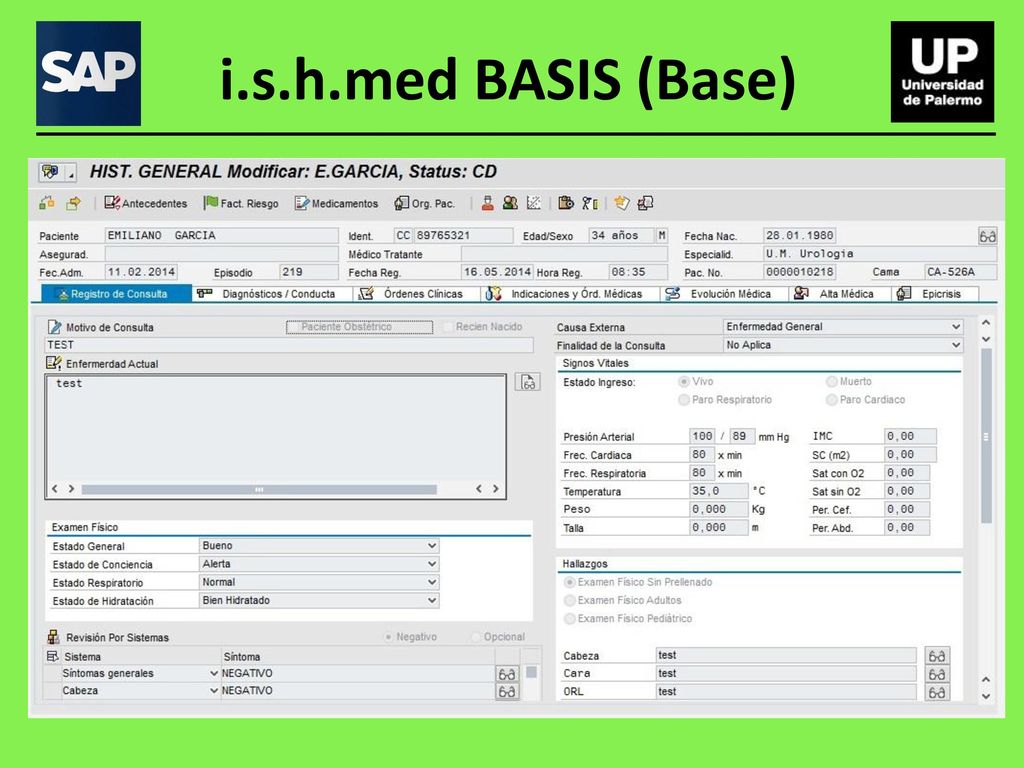Image resolution: width=1024 pixels, height=768 pixels.
Task: Click the Revisión Por Sistemas table scrollbar
Action: pos(532,673)
